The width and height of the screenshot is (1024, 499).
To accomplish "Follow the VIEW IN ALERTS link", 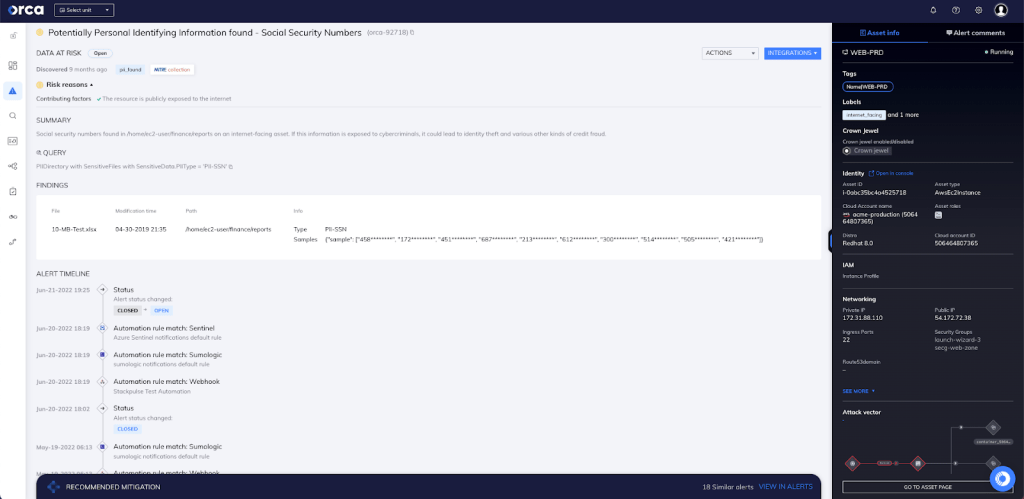I will 787,486.
